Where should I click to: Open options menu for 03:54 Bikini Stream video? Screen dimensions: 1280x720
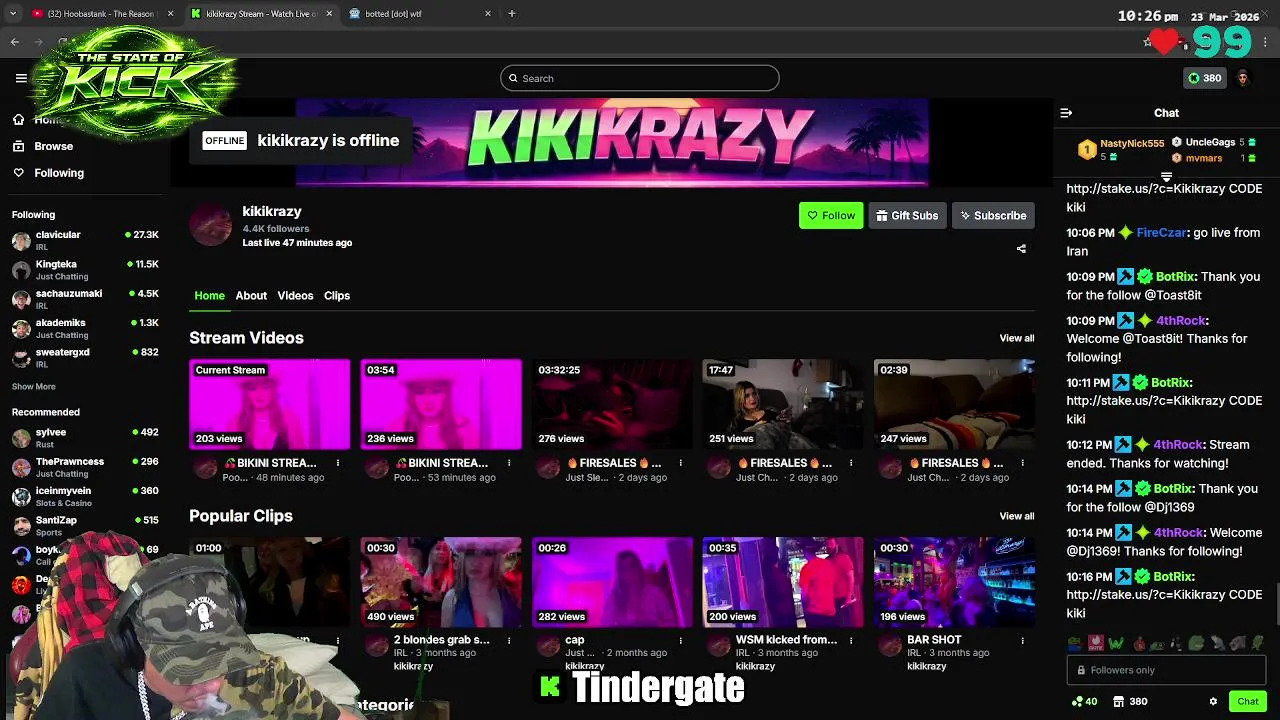[x=509, y=463]
